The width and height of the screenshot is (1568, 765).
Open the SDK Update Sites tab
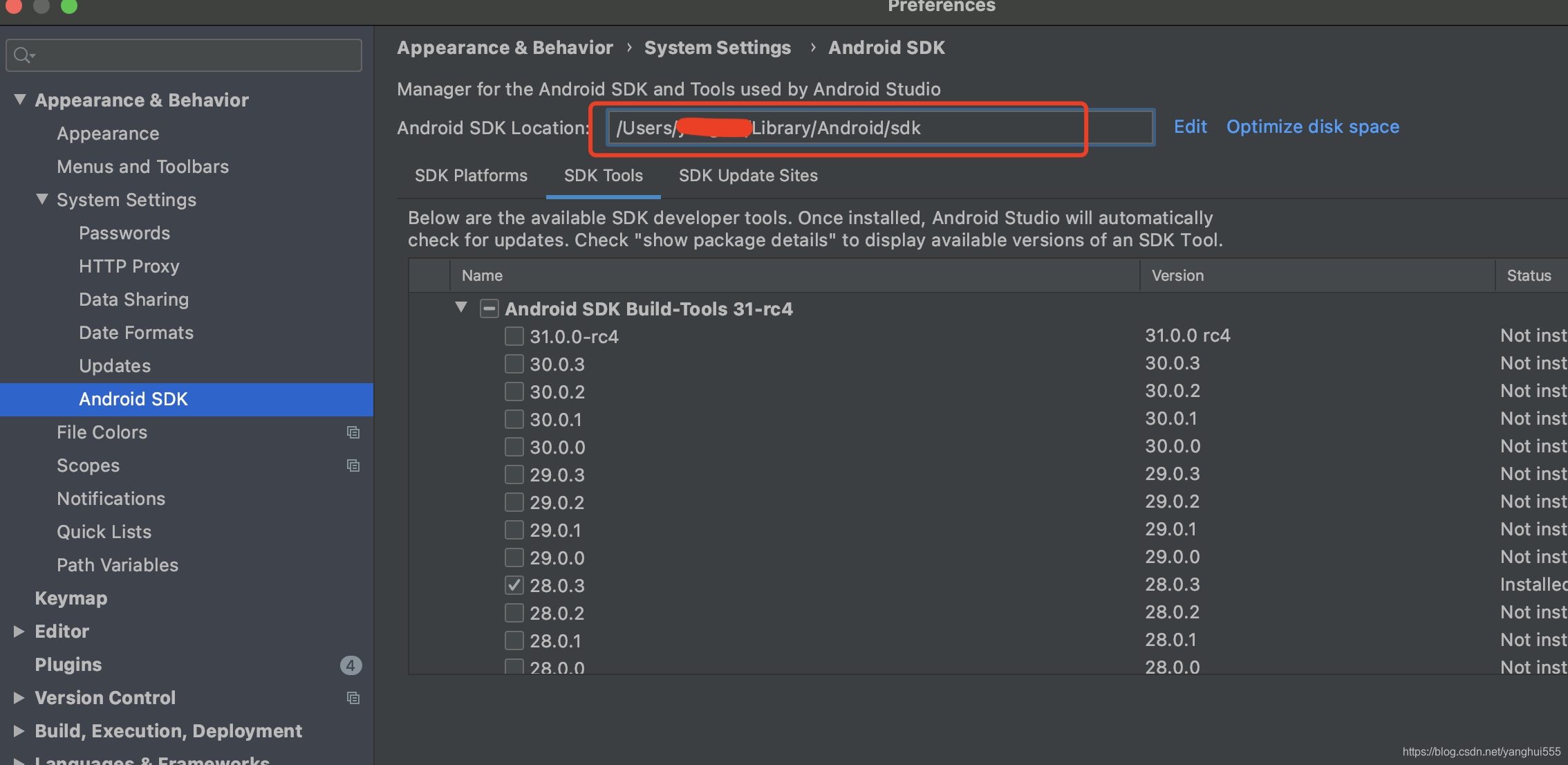(748, 176)
